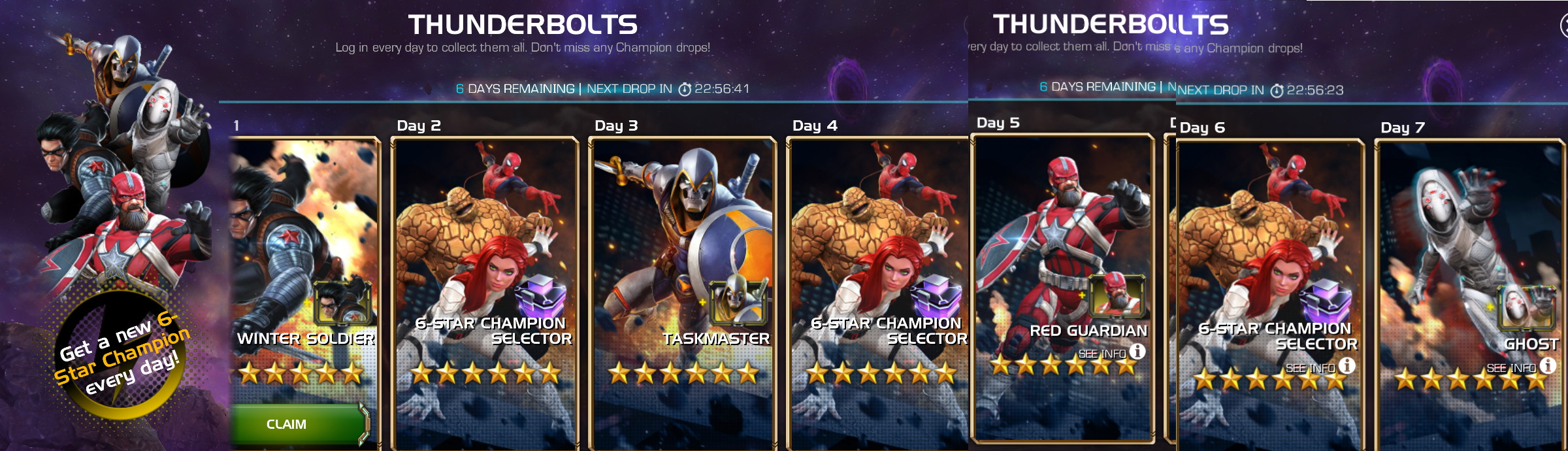Select Red Guardian portrait badge icon
Screen dimensions: 1568x451
tap(1118, 295)
